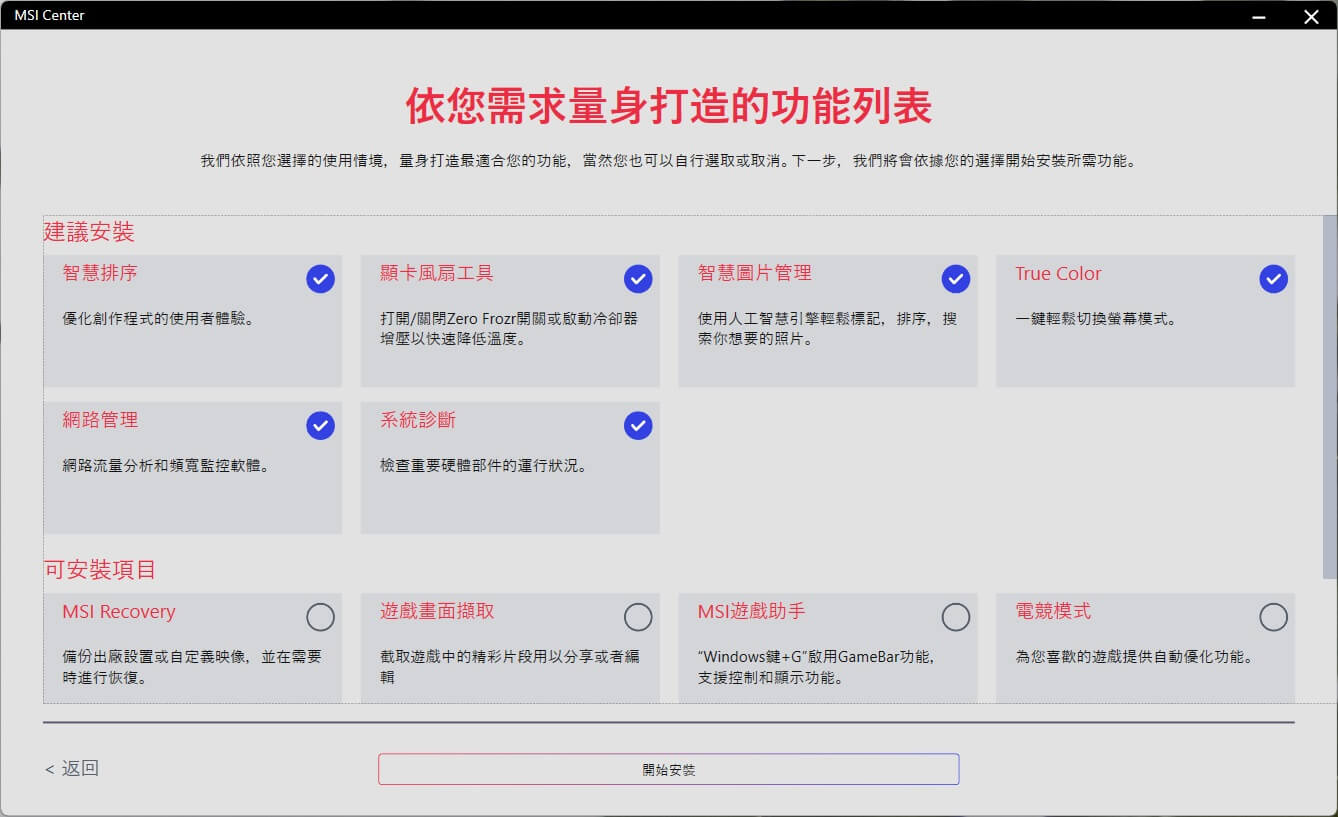The width and height of the screenshot is (1338, 817).
Task: Click the 遊戲畫面擷取 card title
Action: tap(437, 611)
